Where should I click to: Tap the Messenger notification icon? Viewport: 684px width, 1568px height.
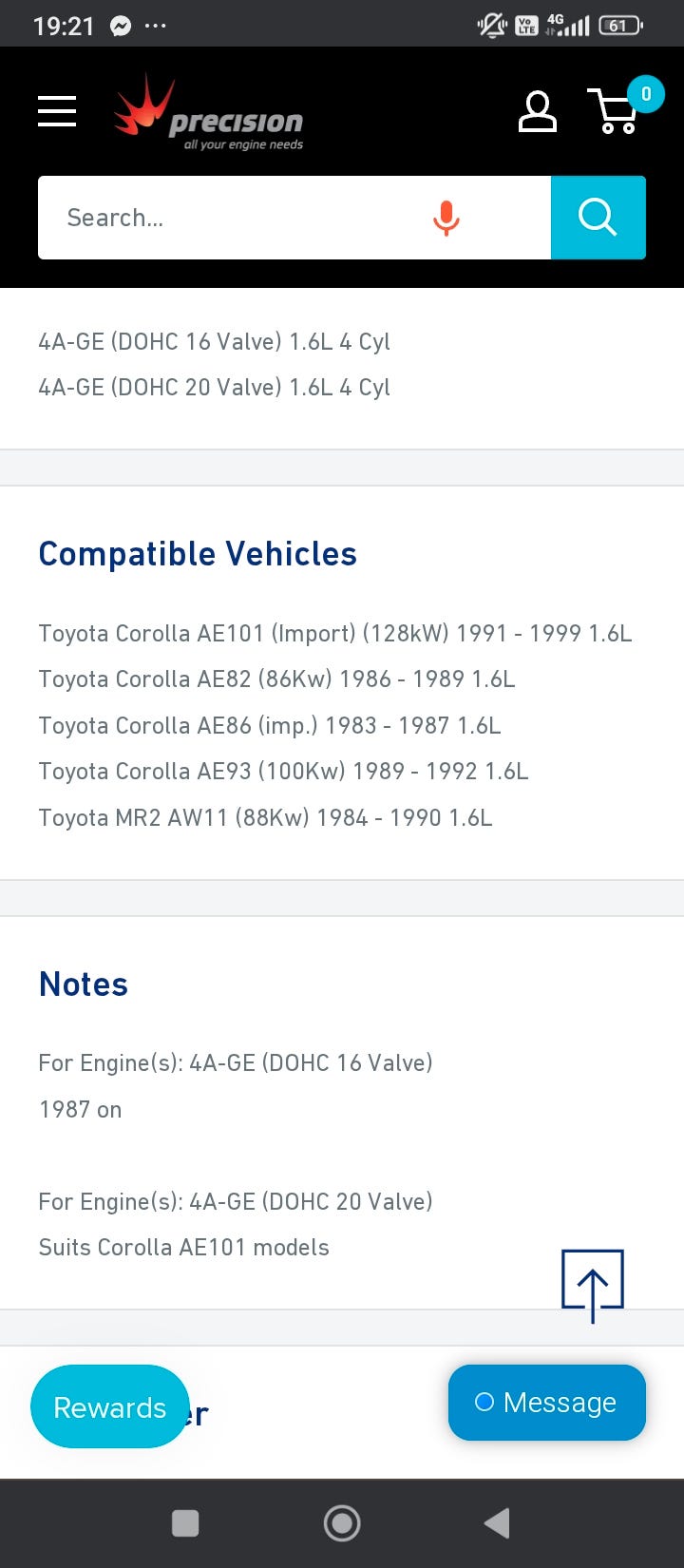pyautogui.click(x=121, y=26)
